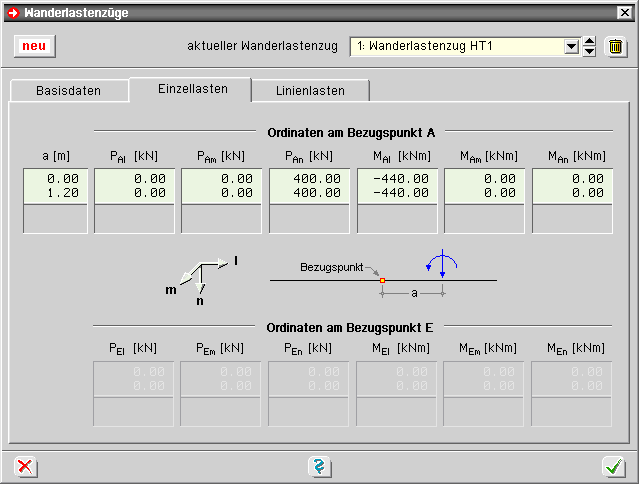This screenshot has height=484, width=639.
Task: Step up to the previous Wanderlastenzug
Action: tap(589, 42)
